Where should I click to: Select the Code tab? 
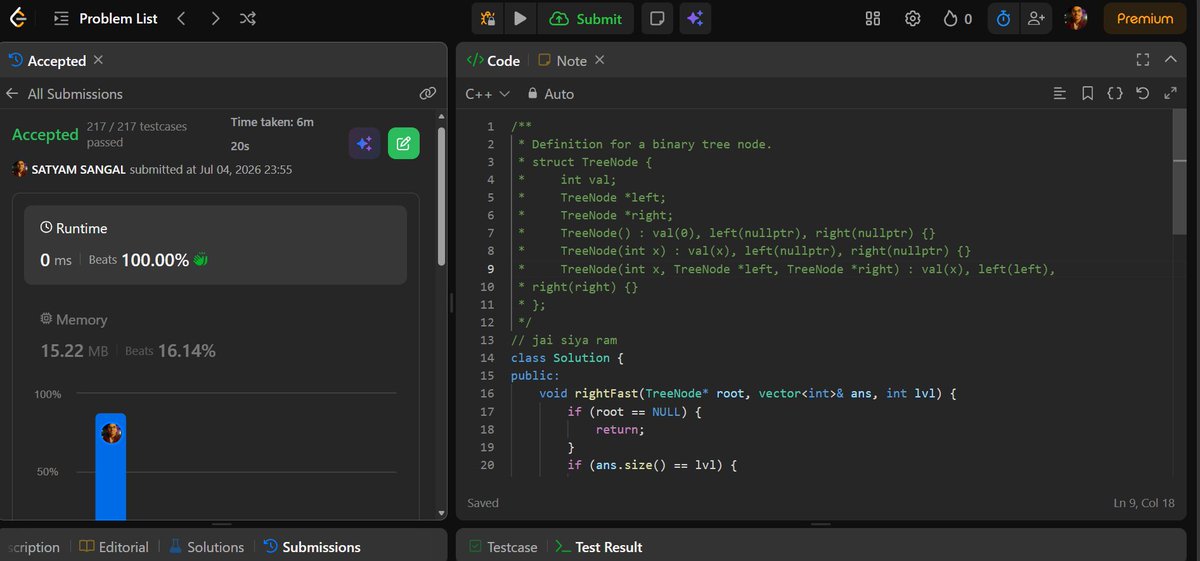click(493, 60)
